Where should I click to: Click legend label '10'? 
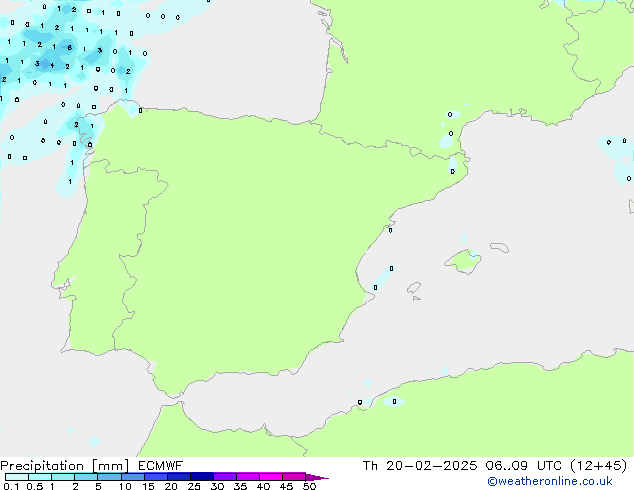[125, 486]
